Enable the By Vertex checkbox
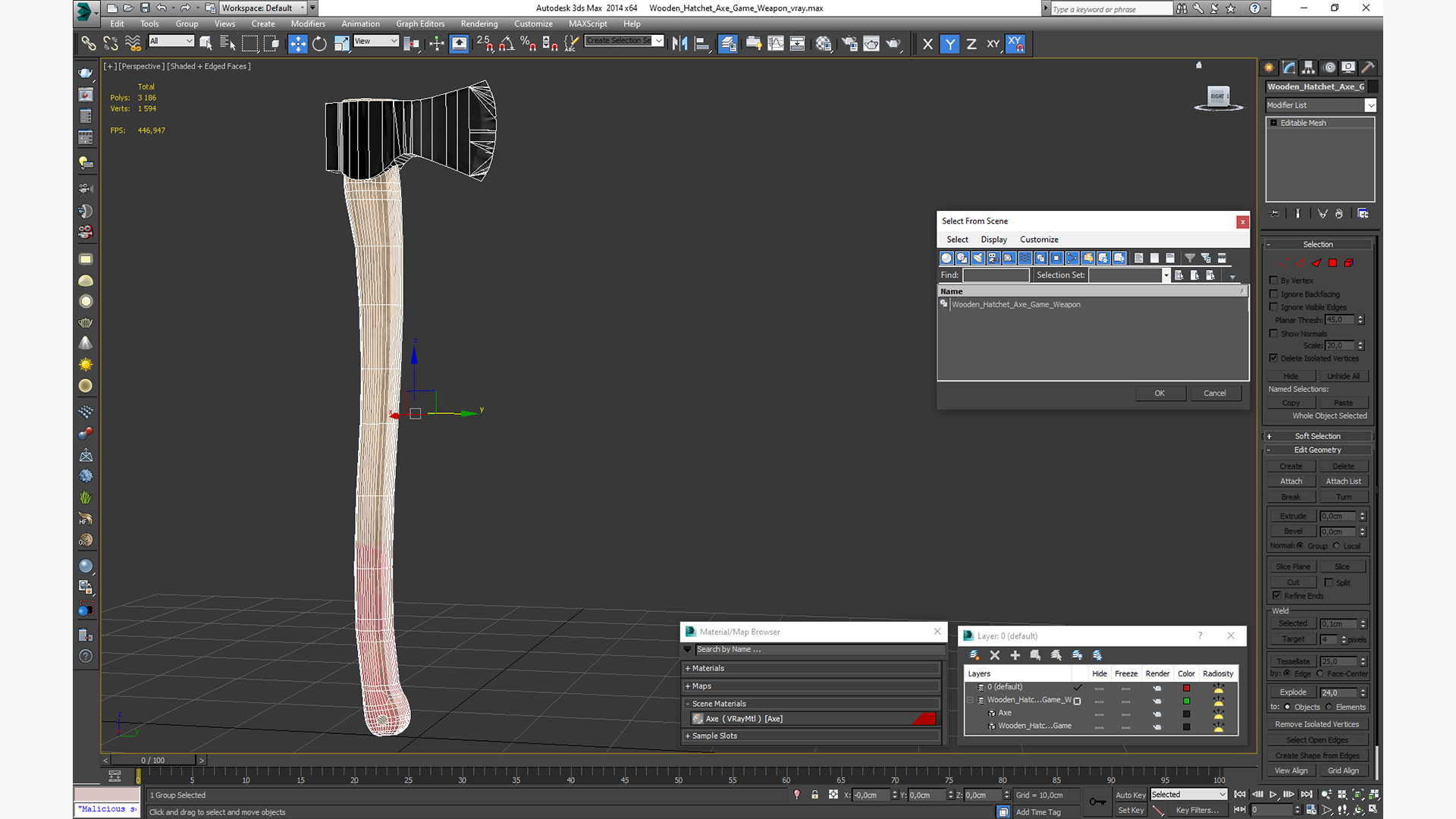The image size is (1456, 819). (1274, 281)
